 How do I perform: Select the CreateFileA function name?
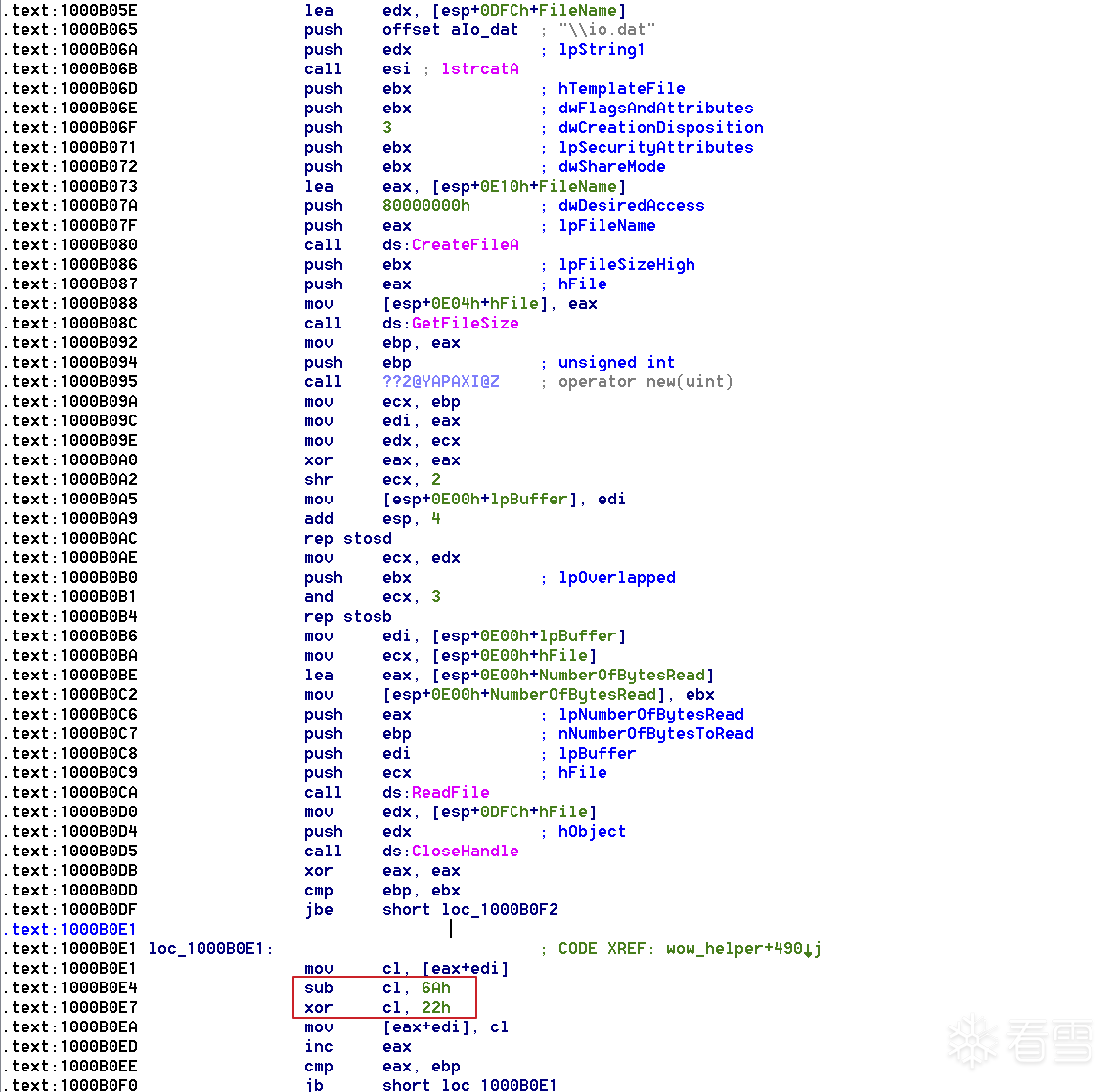pyautogui.click(x=465, y=245)
